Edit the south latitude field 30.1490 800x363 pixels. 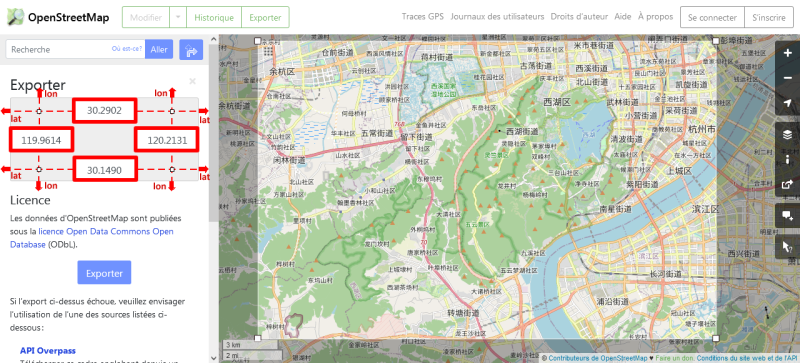104,170
